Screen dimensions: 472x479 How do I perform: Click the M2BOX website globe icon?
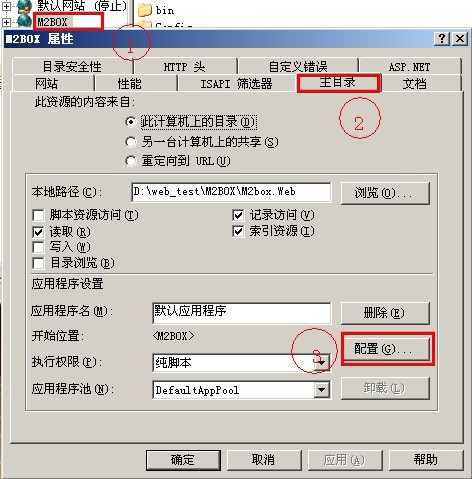[x=24, y=21]
